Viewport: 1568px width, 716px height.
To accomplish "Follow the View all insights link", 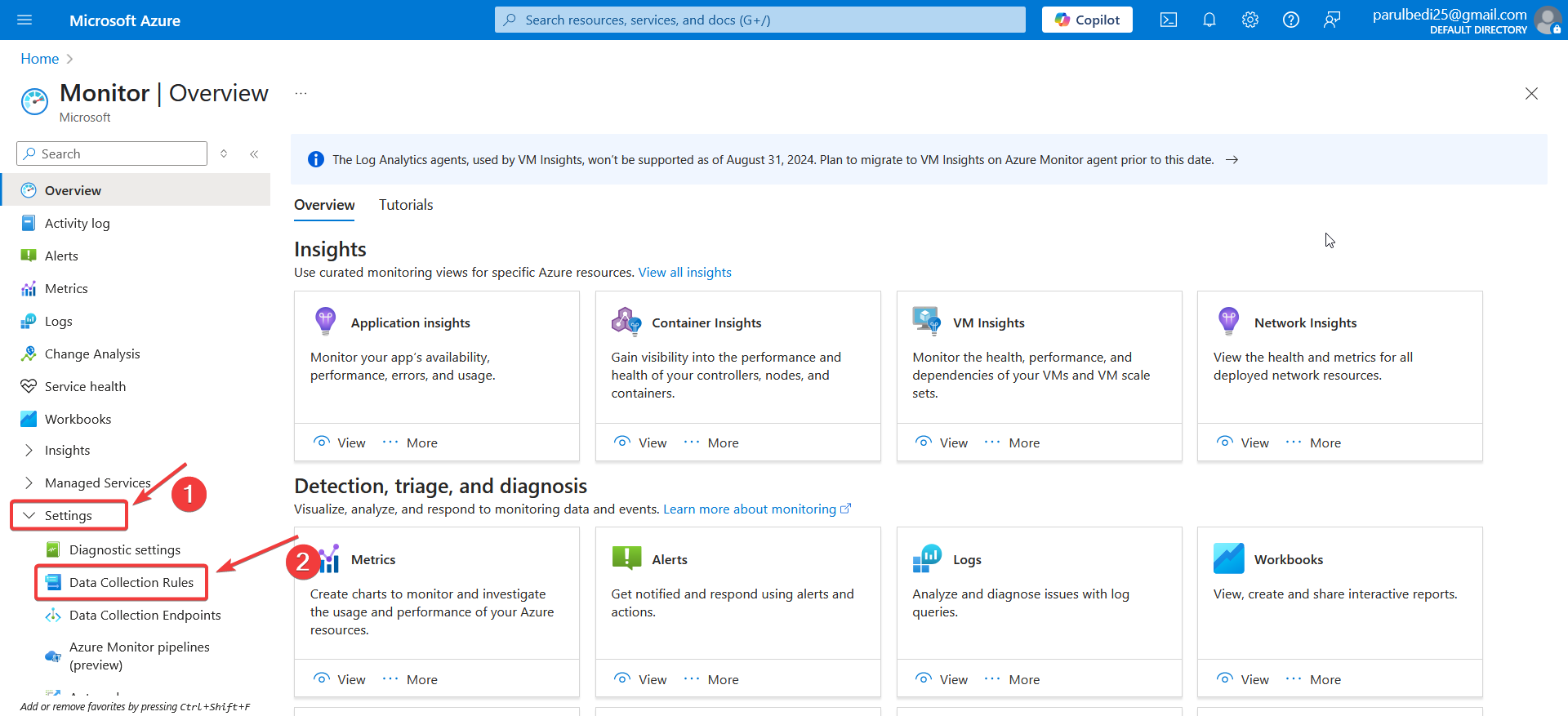I will tap(685, 272).
